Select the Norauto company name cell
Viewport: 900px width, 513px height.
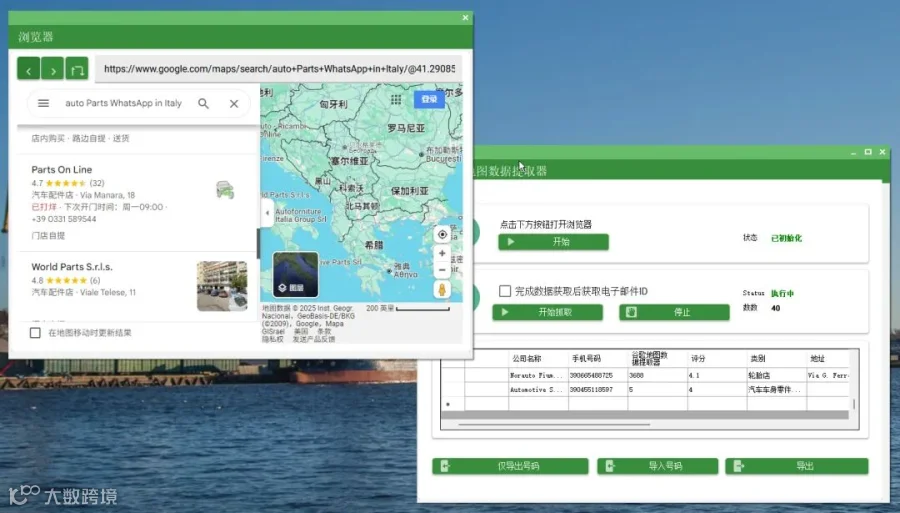tap(538, 375)
